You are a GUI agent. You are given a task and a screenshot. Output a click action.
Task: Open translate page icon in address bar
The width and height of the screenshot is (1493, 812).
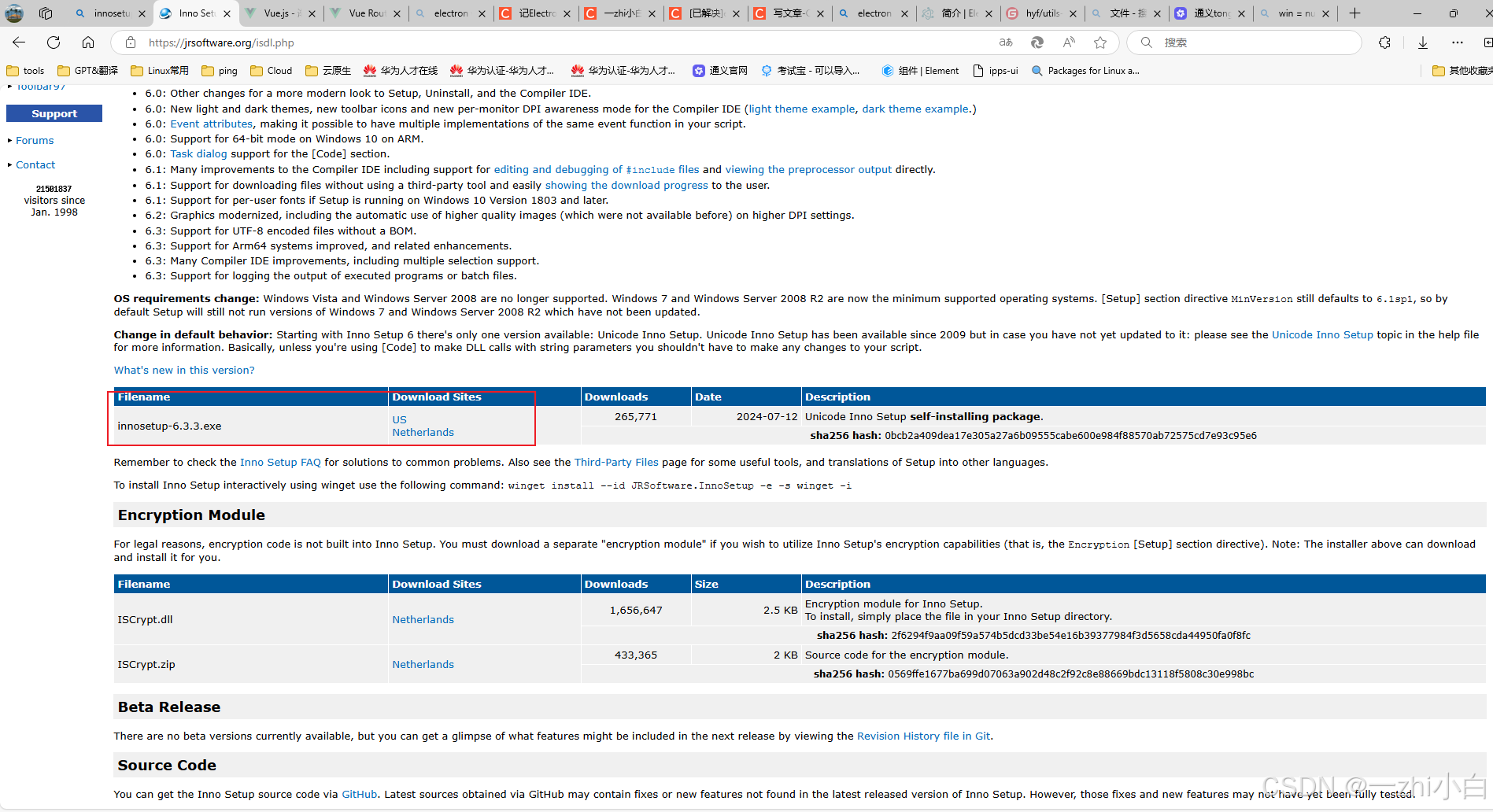click(x=1006, y=42)
